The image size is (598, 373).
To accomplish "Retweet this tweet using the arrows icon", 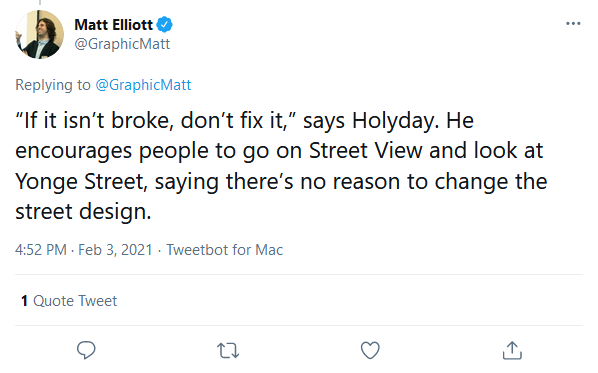I will 228,350.
